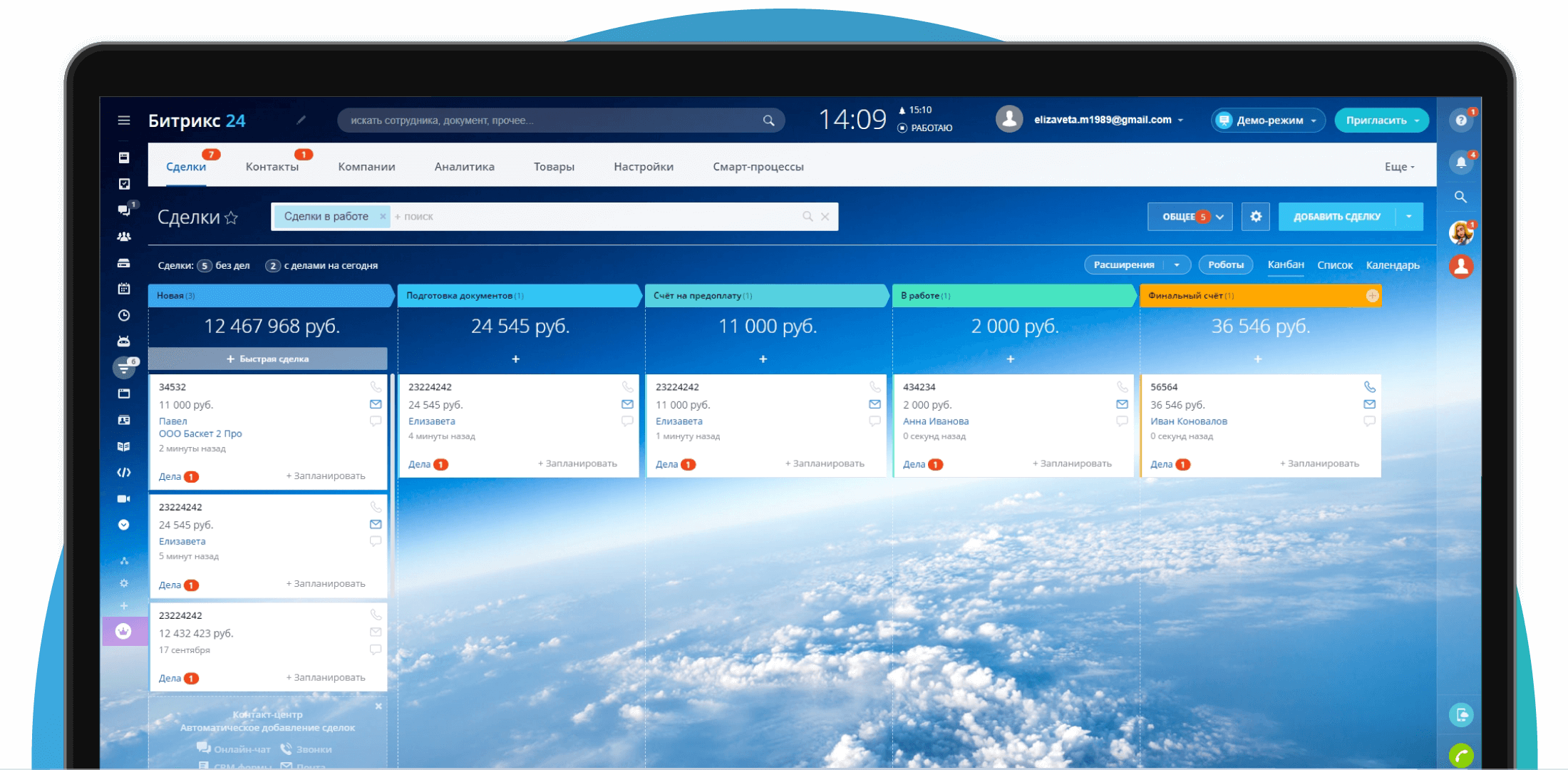Image resolution: width=1568 pixels, height=770 pixels.
Task: Open the tasks checkmark sidebar icon
Action: (124, 184)
